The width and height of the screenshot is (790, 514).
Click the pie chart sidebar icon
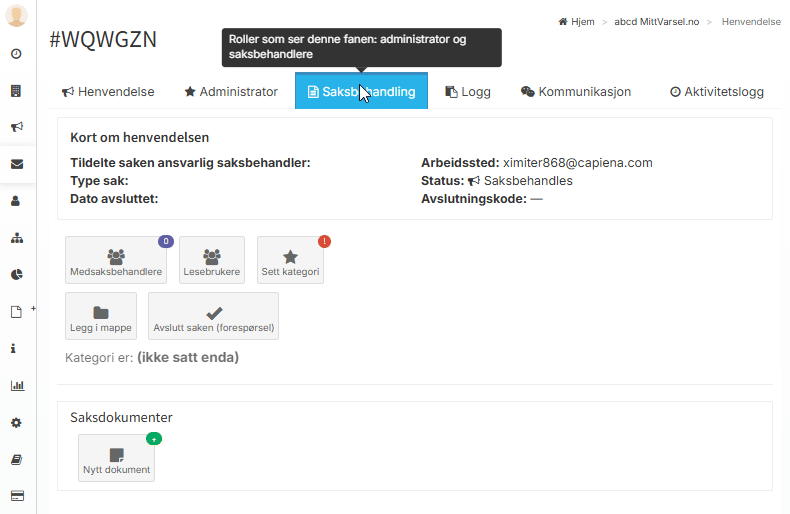tap(16, 275)
